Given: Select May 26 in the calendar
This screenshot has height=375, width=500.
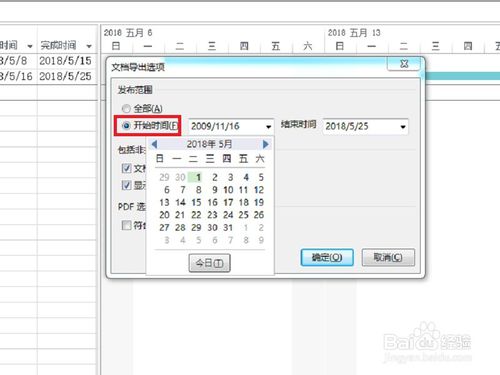Looking at the screenshot, I should click(259, 215).
